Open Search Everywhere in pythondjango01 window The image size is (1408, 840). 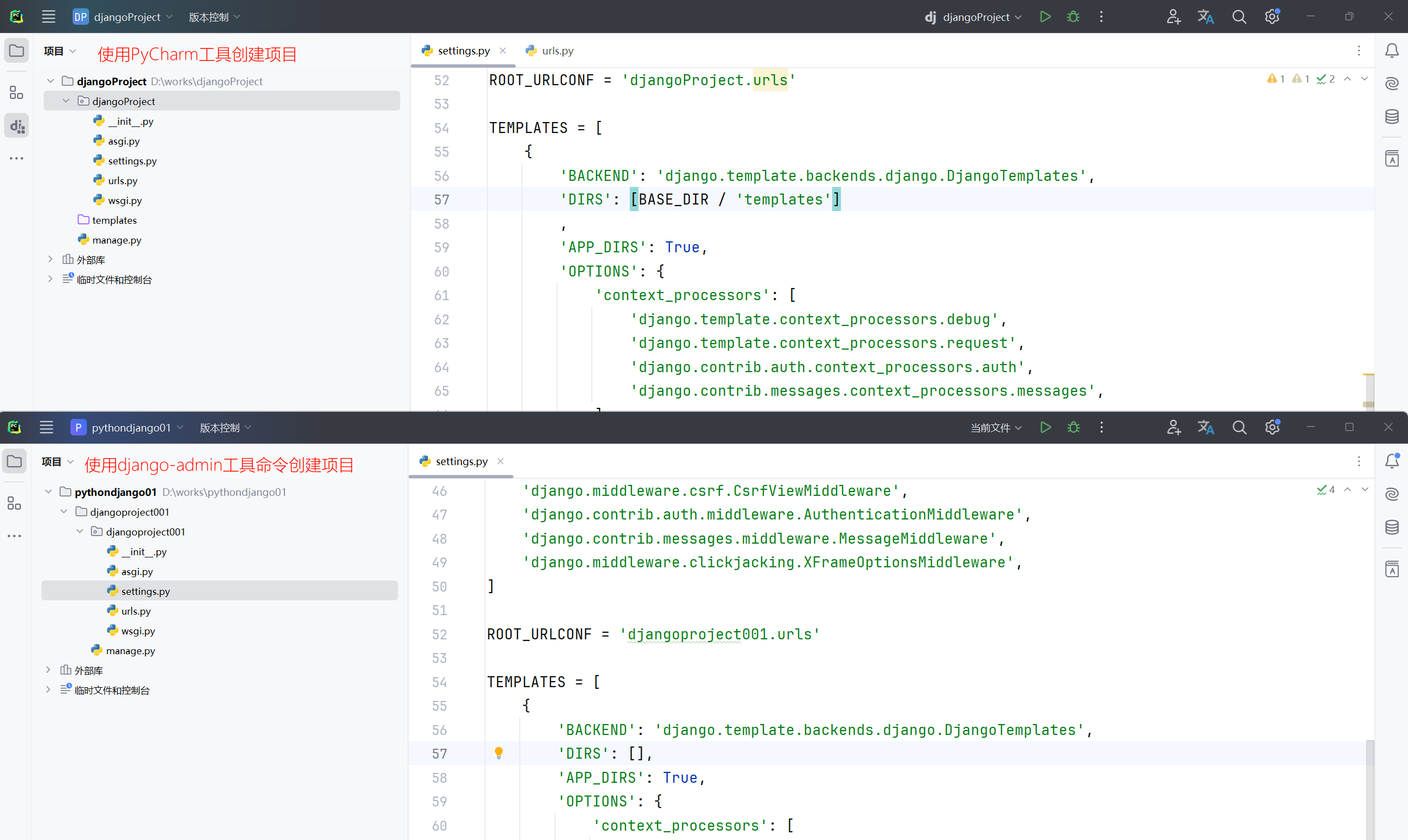click(1239, 427)
